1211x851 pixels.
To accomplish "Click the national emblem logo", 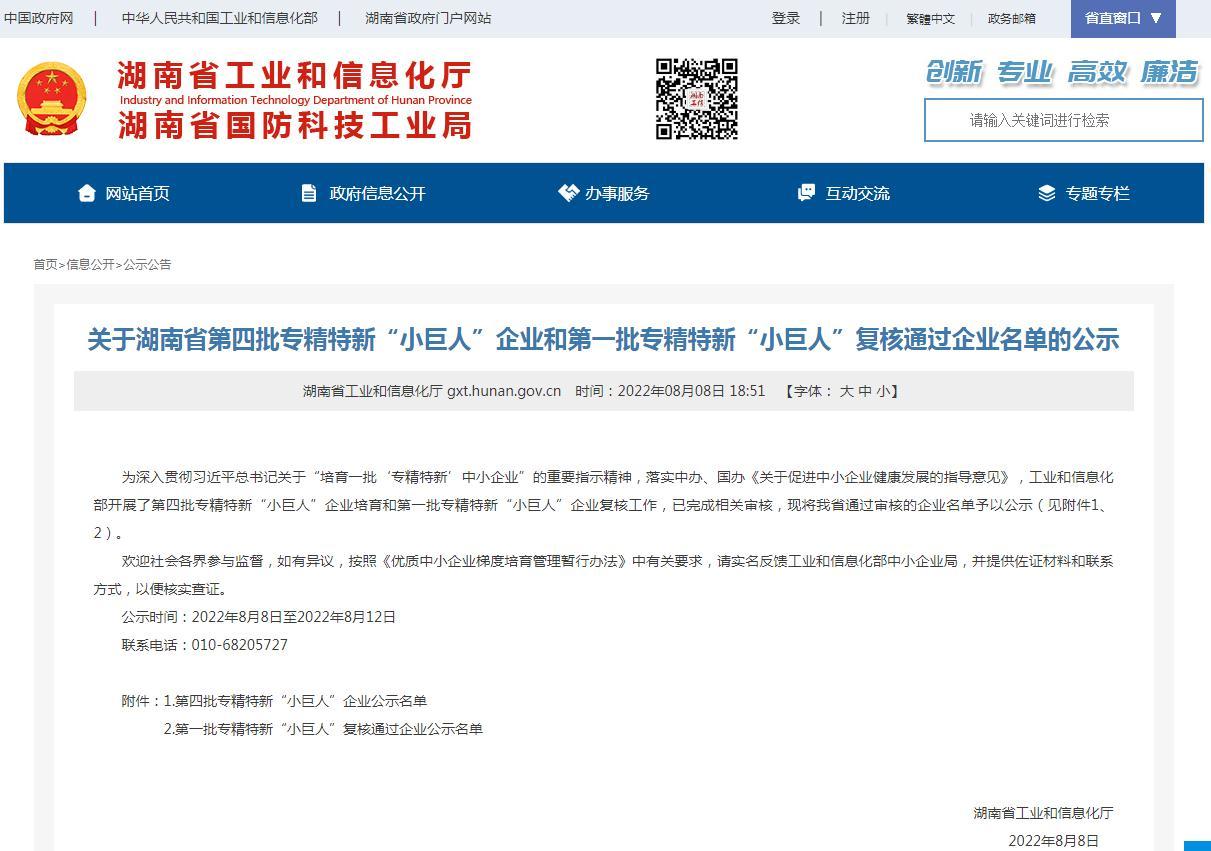I will (52, 99).
